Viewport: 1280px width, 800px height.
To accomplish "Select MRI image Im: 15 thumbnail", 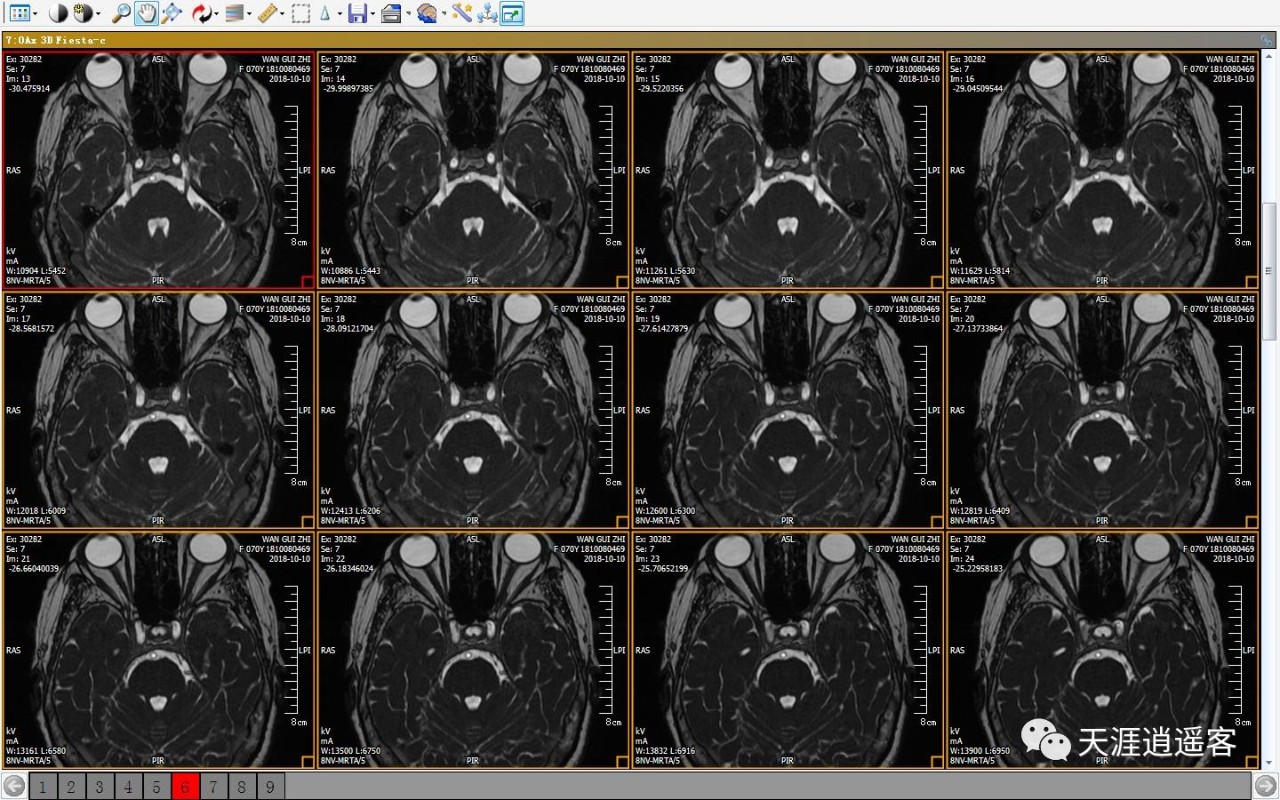I will (x=788, y=170).
